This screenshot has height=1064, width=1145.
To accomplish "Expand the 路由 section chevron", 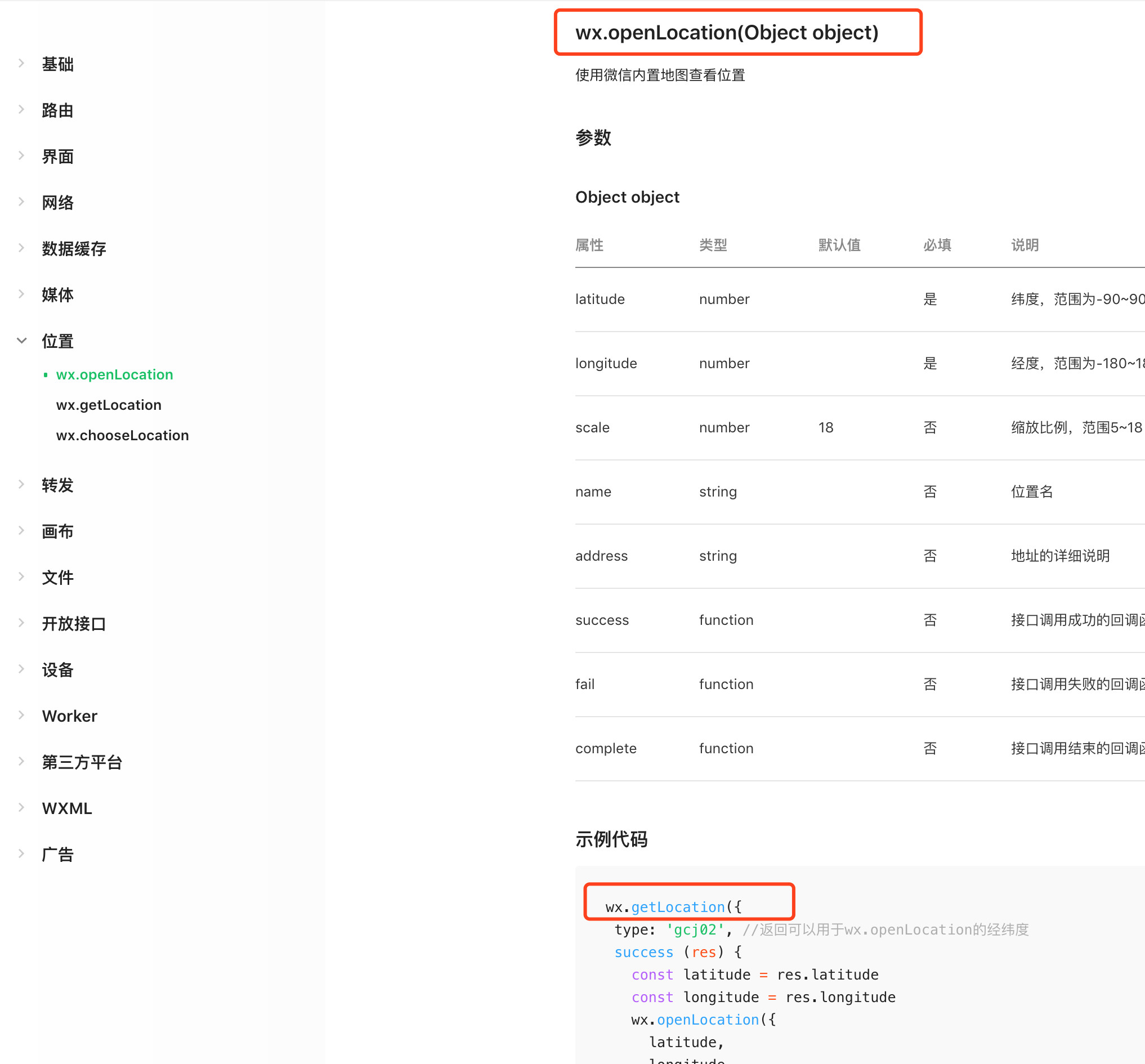I will click(21, 109).
